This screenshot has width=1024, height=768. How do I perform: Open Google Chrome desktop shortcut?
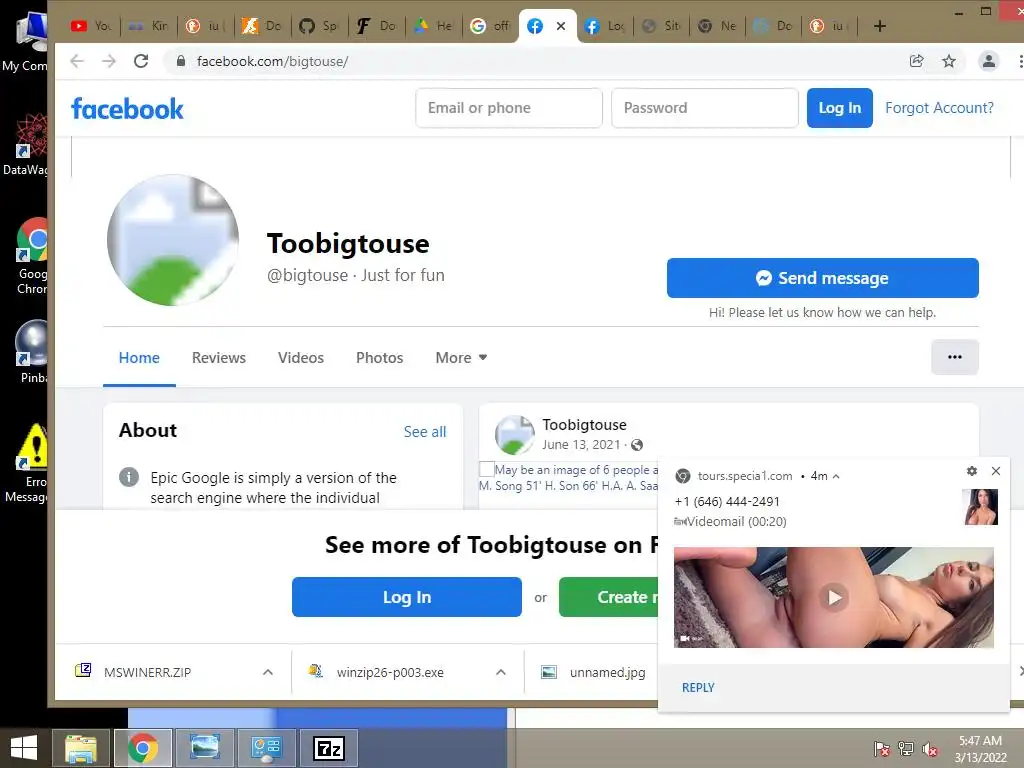[31, 256]
